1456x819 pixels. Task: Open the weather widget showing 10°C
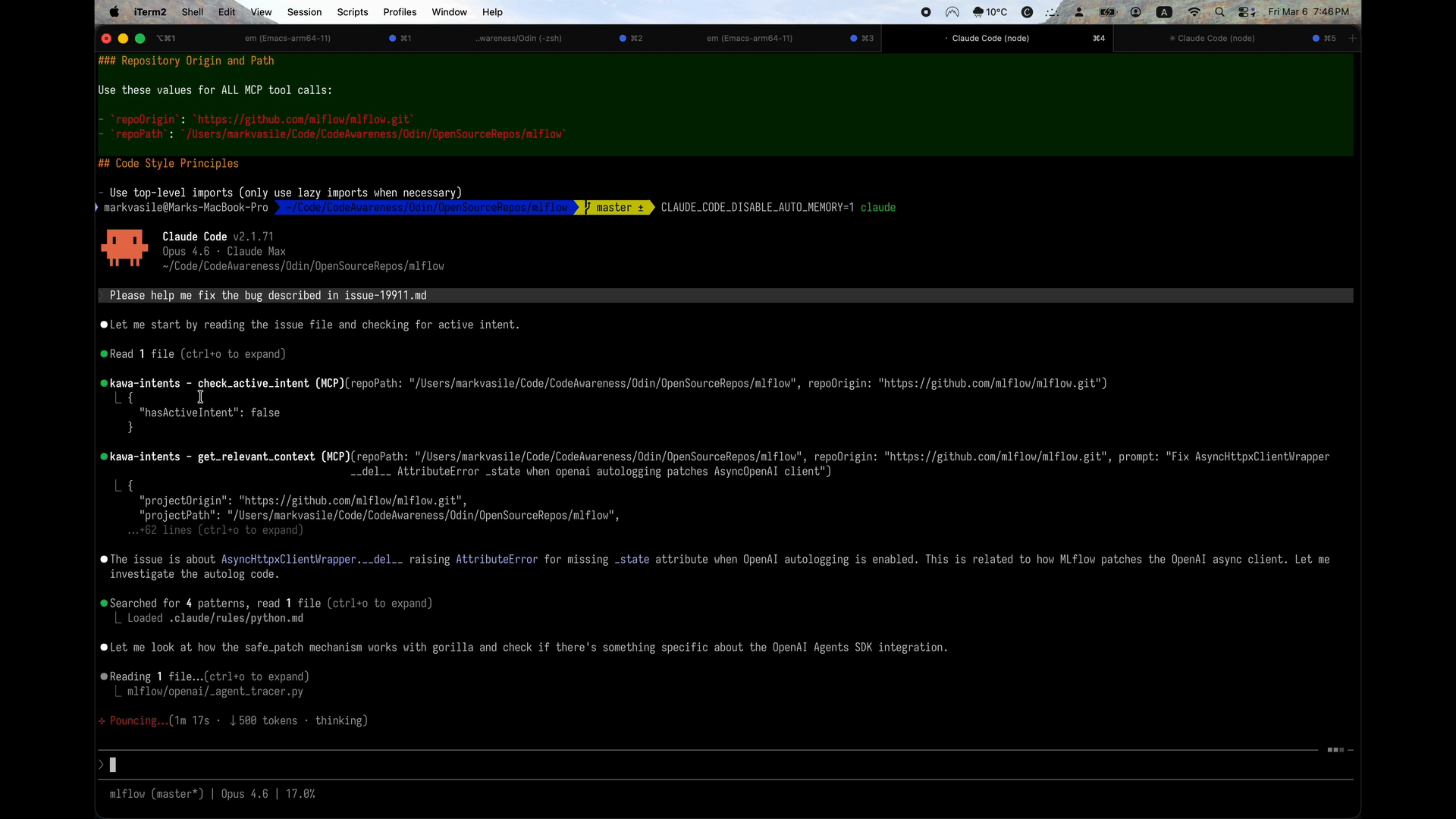pyautogui.click(x=990, y=12)
